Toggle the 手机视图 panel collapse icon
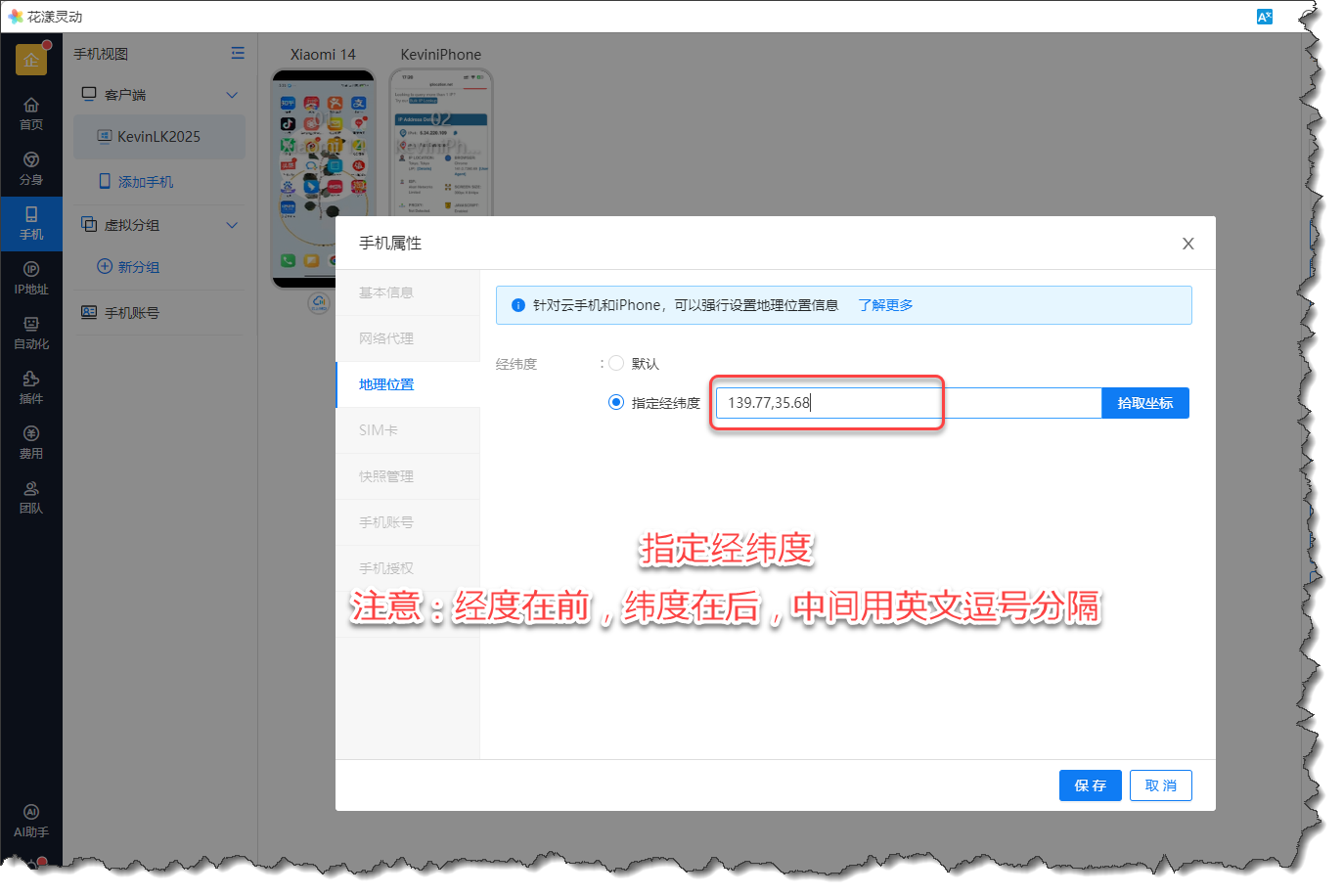Viewport: 1343px width, 896px height. point(238,54)
